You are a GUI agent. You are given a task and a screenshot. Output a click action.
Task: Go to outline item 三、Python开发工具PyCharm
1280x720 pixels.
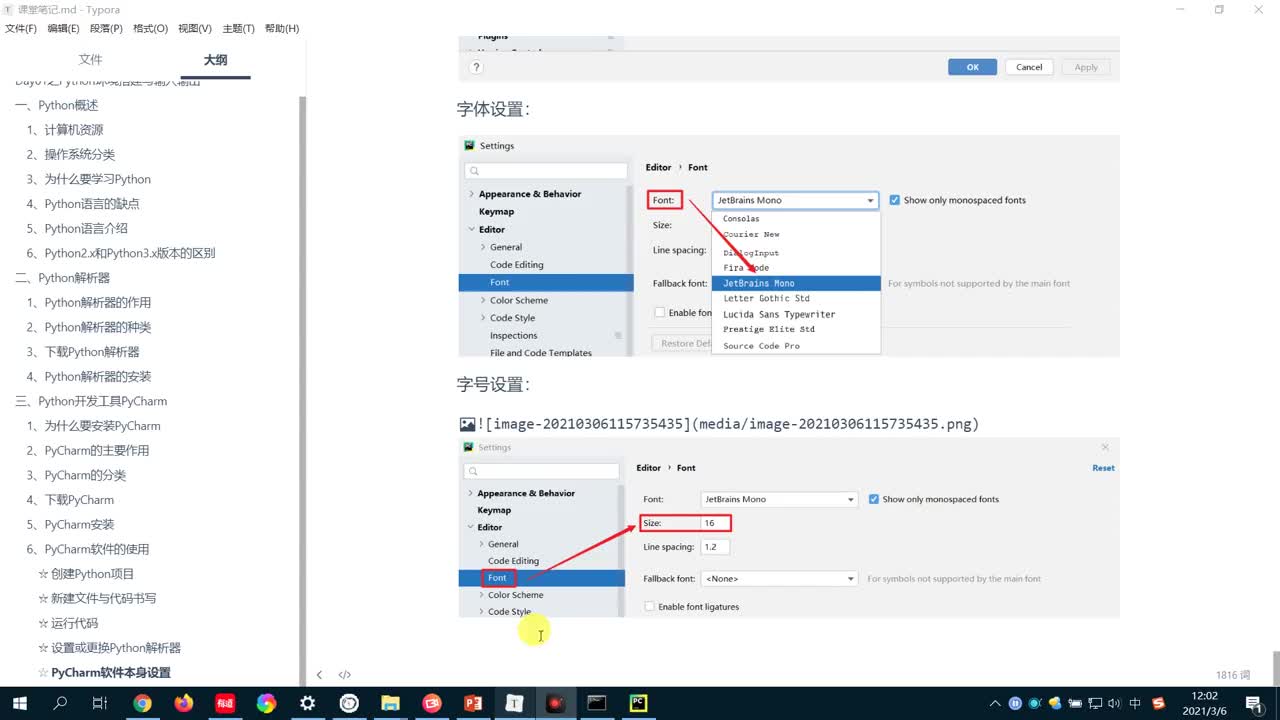click(x=91, y=401)
